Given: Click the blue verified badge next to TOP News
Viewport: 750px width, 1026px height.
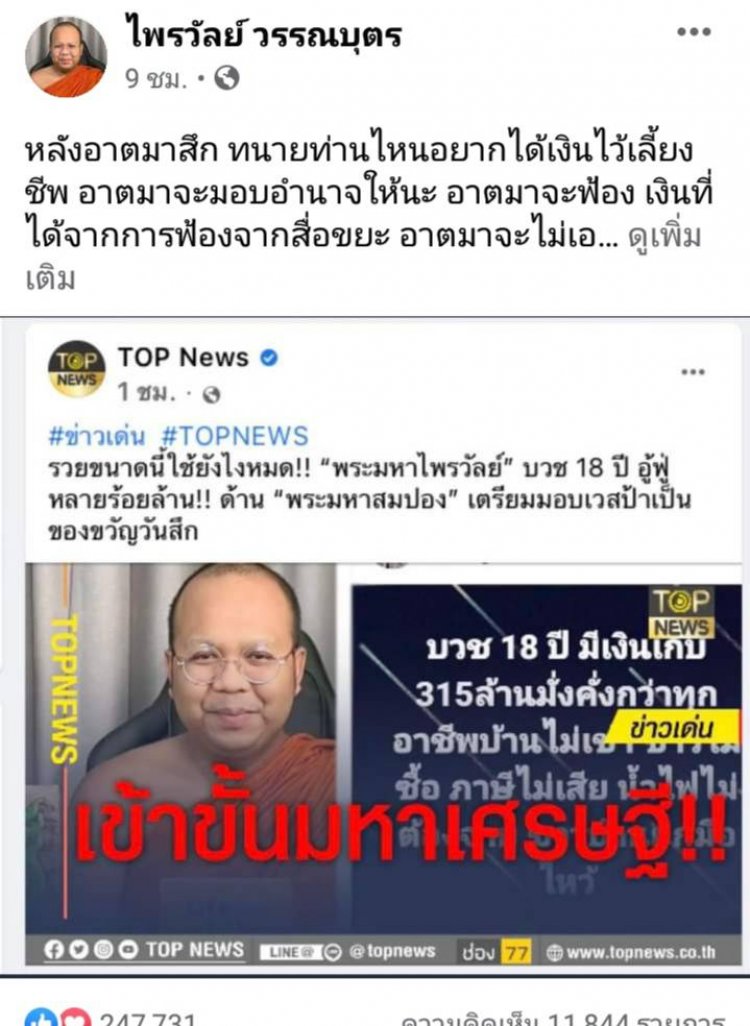Looking at the screenshot, I should tap(269, 357).
